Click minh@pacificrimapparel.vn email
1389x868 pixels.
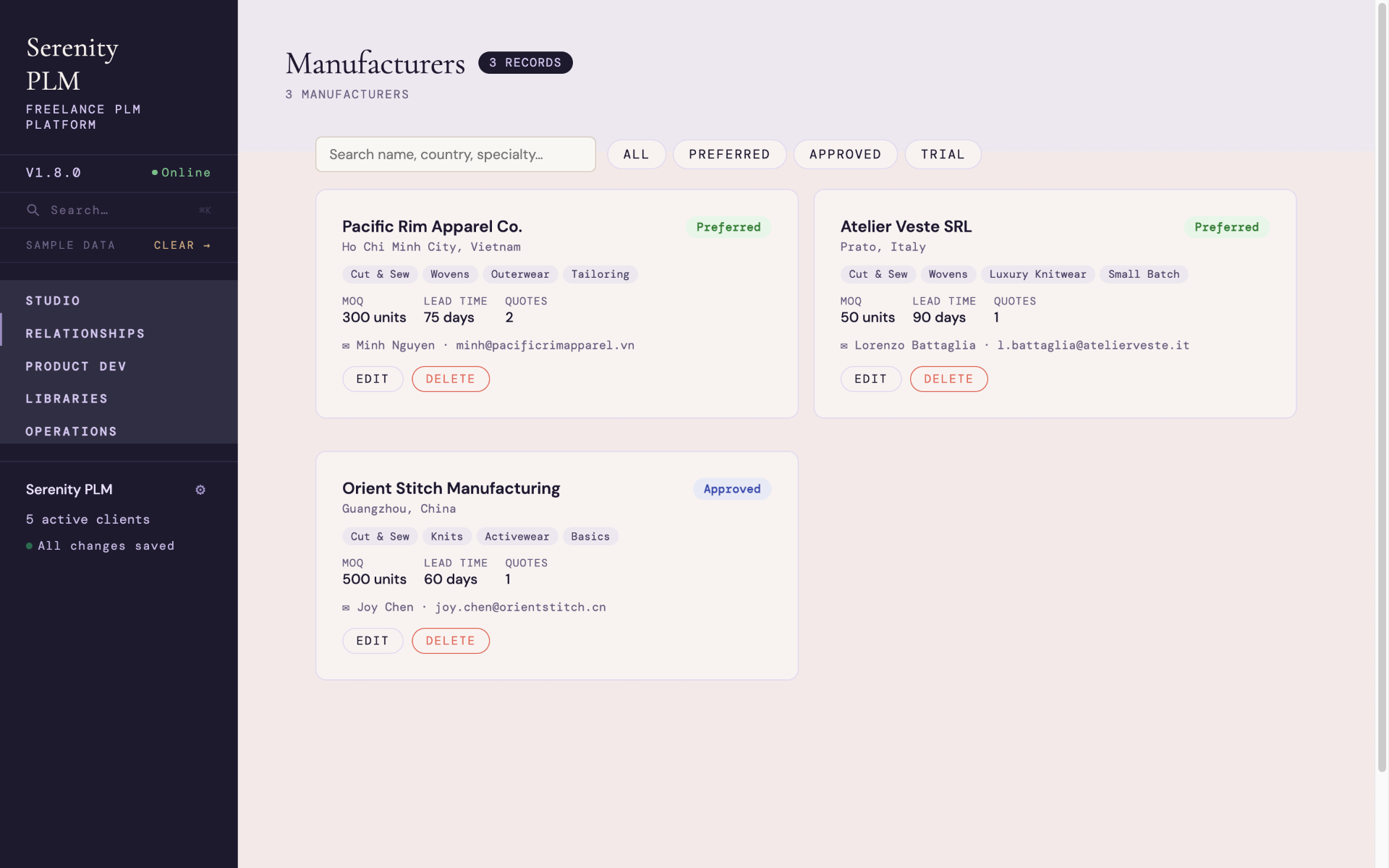[545, 346]
